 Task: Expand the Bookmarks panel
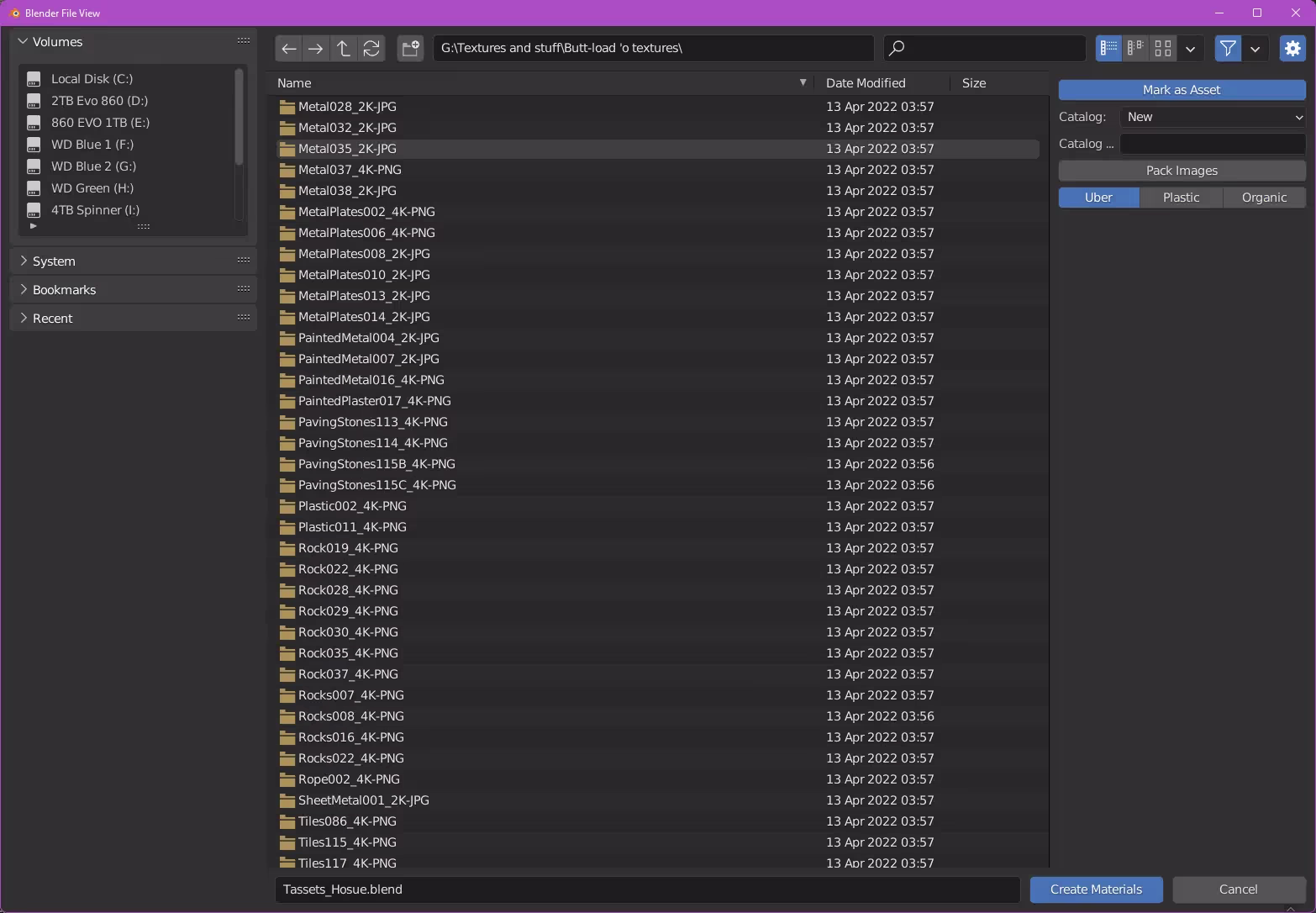(x=65, y=290)
